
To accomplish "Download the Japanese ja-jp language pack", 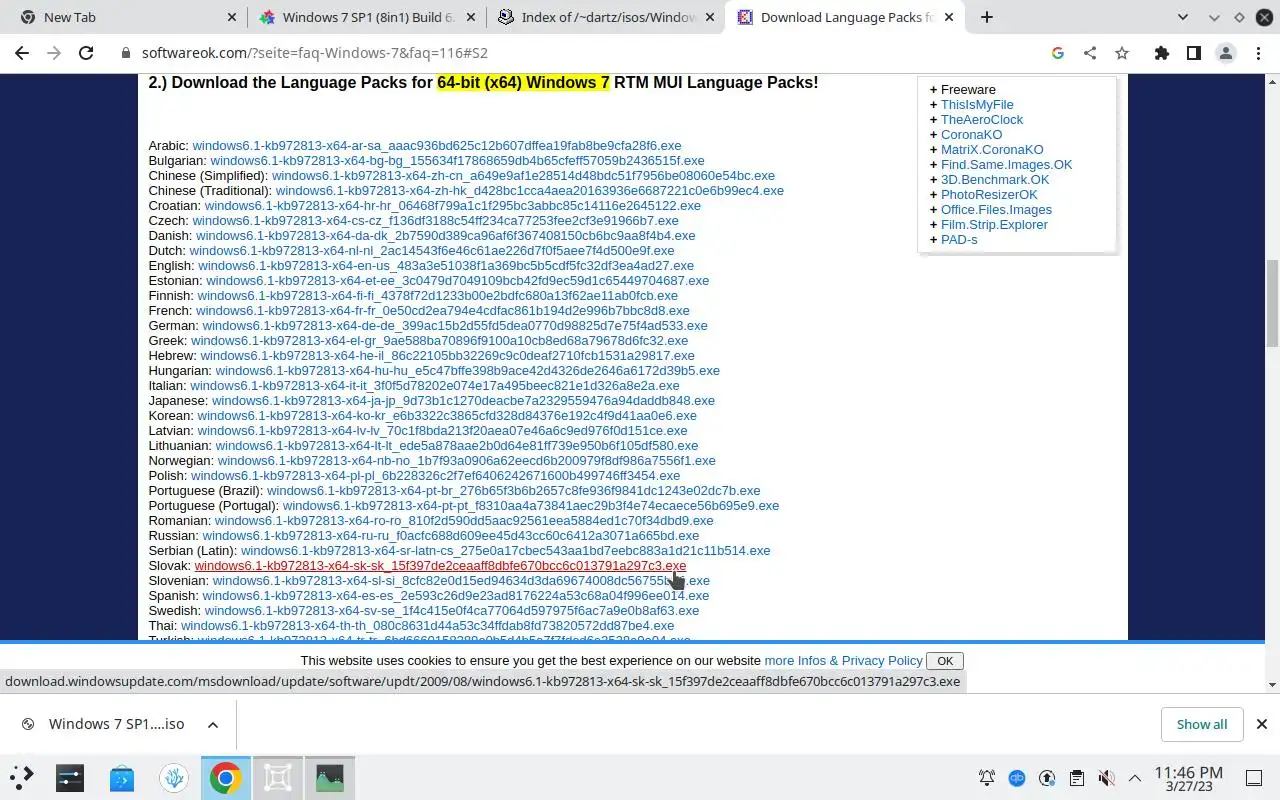I will (x=463, y=401).
